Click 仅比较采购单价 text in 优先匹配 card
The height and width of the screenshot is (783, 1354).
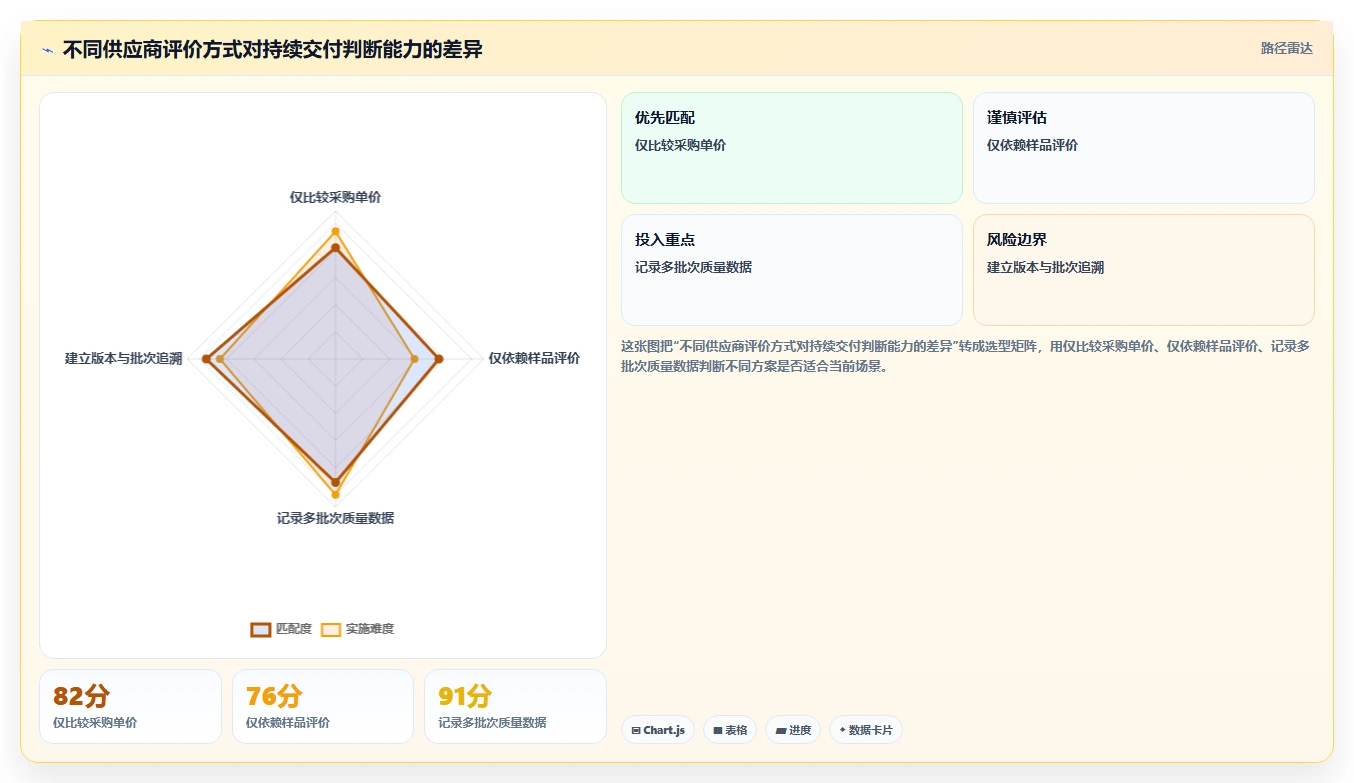pyautogui.click(x=680, y=145)
